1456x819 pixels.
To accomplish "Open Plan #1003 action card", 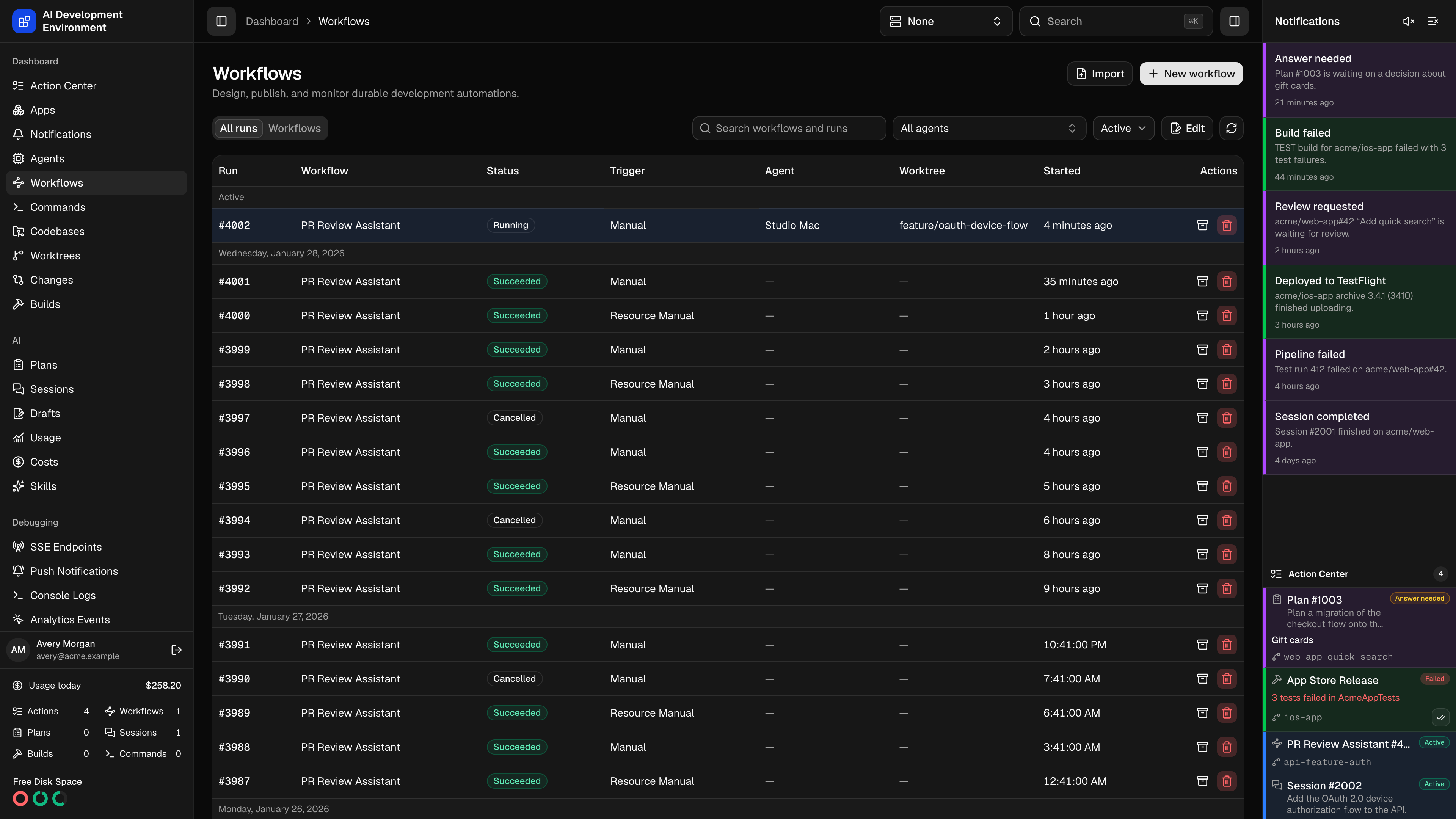I will click(x=1359, y=628).
